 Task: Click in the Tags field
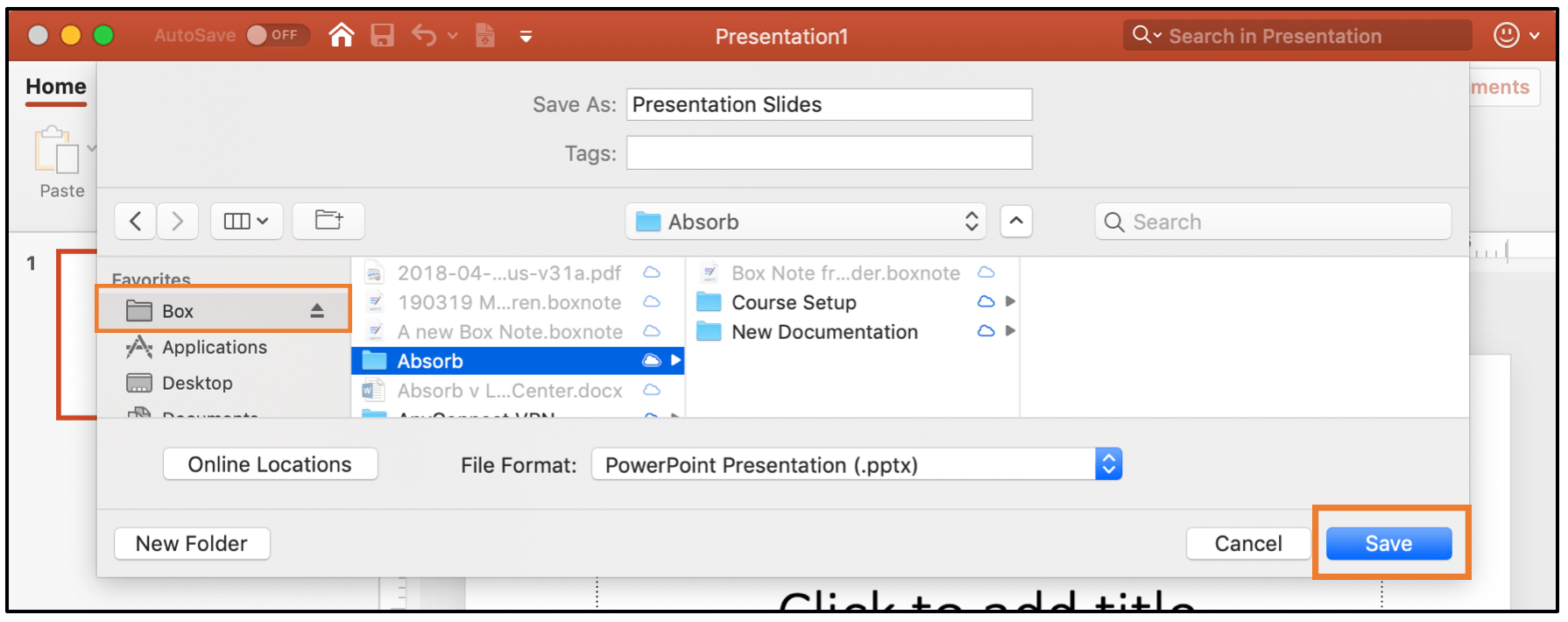(829, 153)
